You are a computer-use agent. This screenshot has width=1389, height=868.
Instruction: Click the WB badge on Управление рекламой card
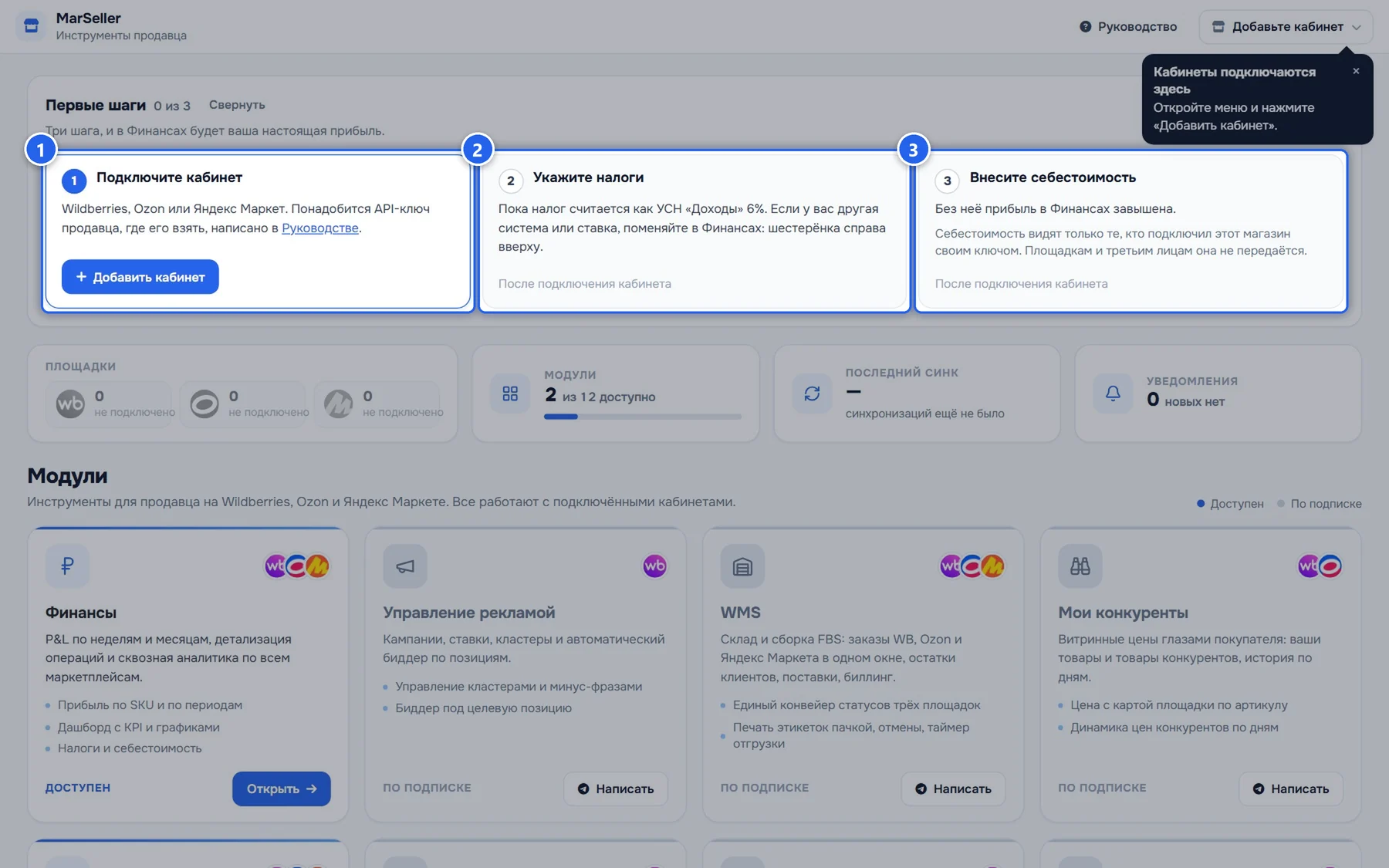[654, 566]
